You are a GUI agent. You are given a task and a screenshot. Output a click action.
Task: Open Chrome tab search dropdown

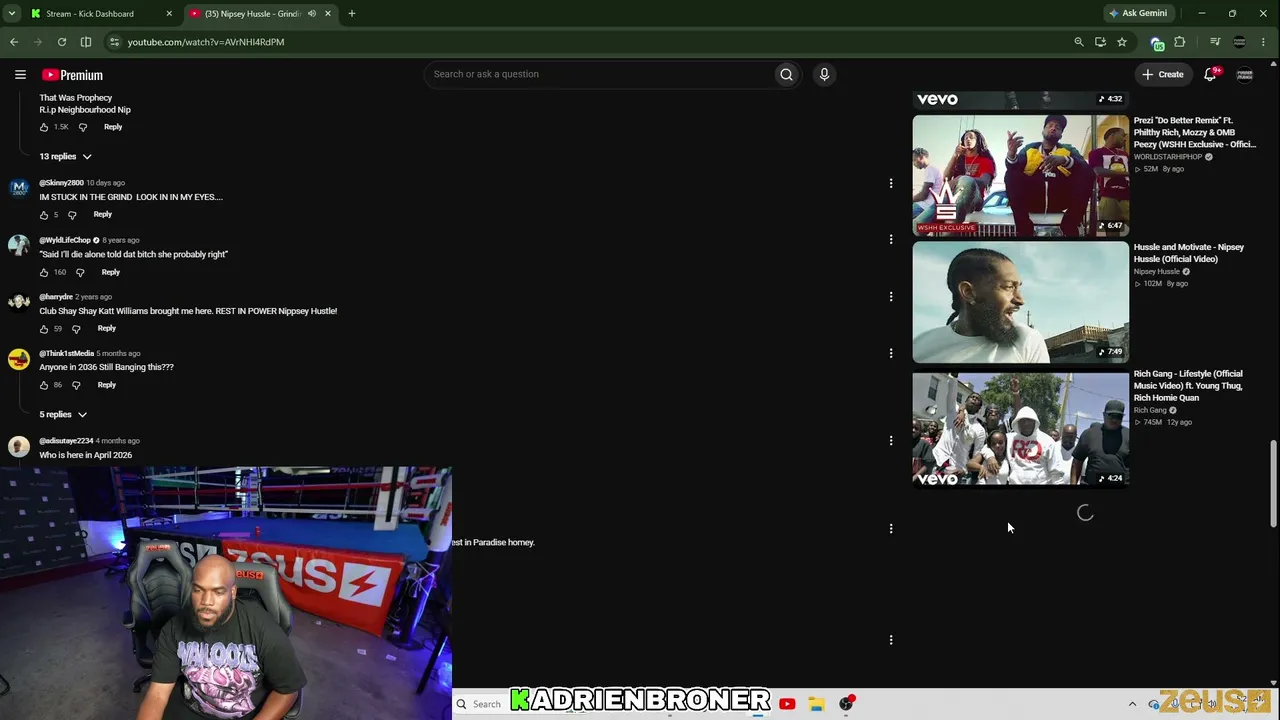coord(12,14)
